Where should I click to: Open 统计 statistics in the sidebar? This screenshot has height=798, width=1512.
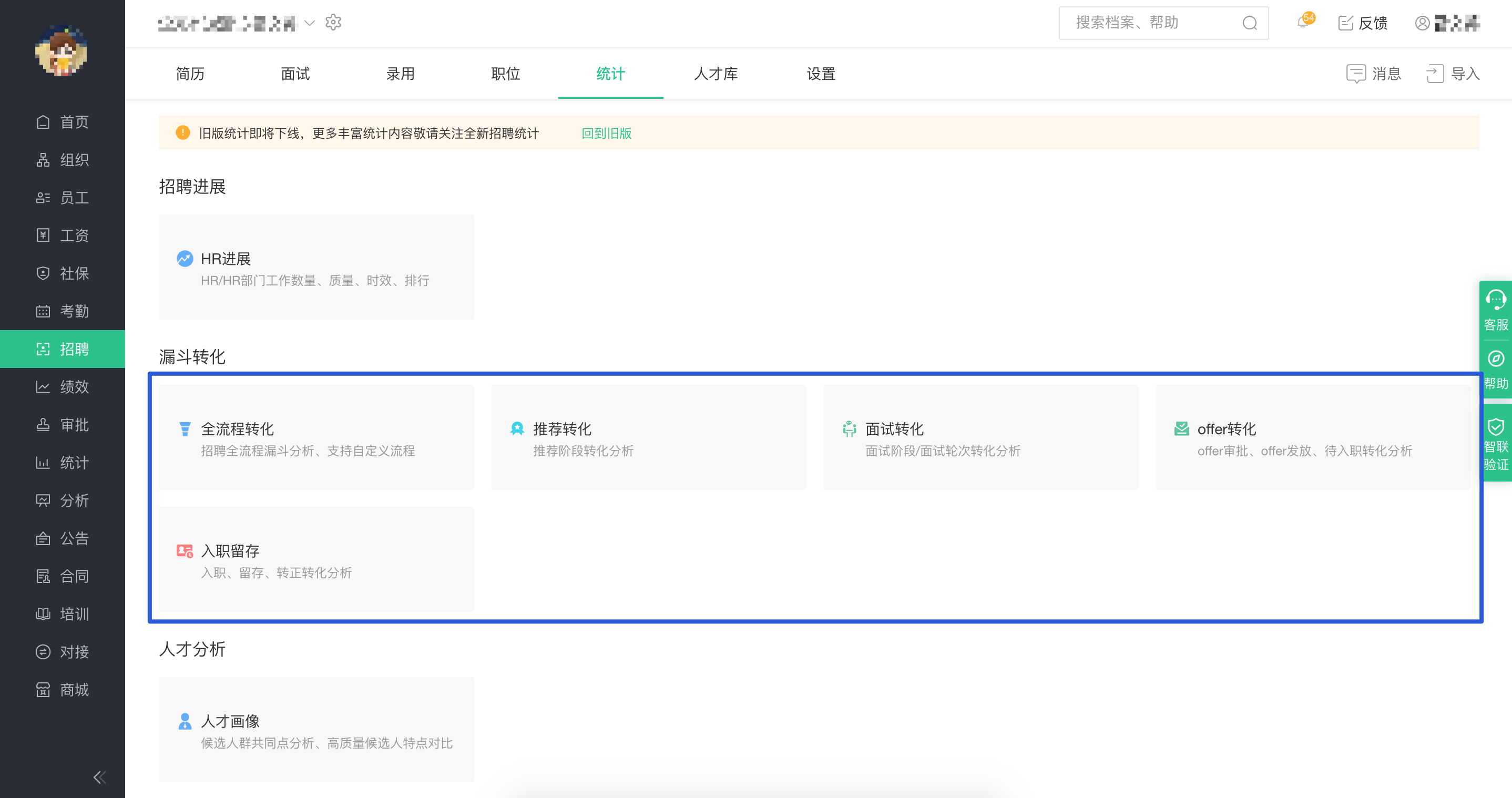coord(62,463)
